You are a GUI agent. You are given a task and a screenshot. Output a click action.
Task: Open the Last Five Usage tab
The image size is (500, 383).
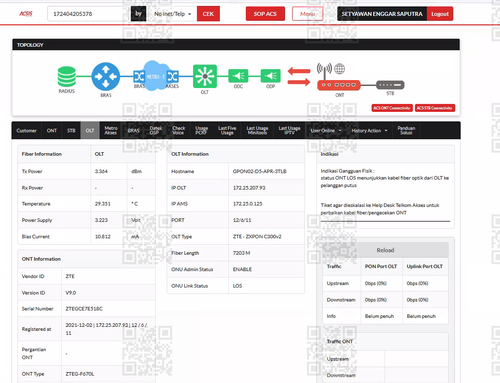tap(227, 130)
